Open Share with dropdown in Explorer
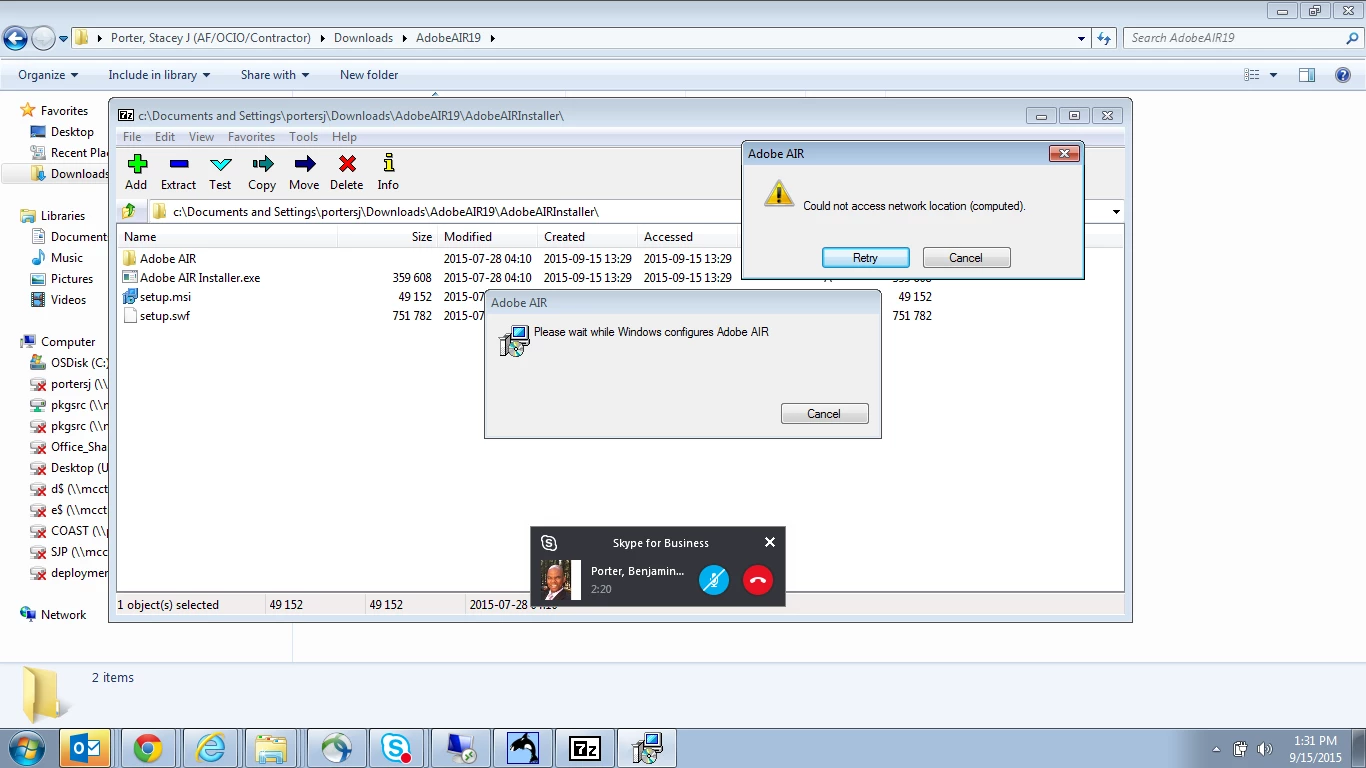1366x768 pixels. tap(275, 75)
